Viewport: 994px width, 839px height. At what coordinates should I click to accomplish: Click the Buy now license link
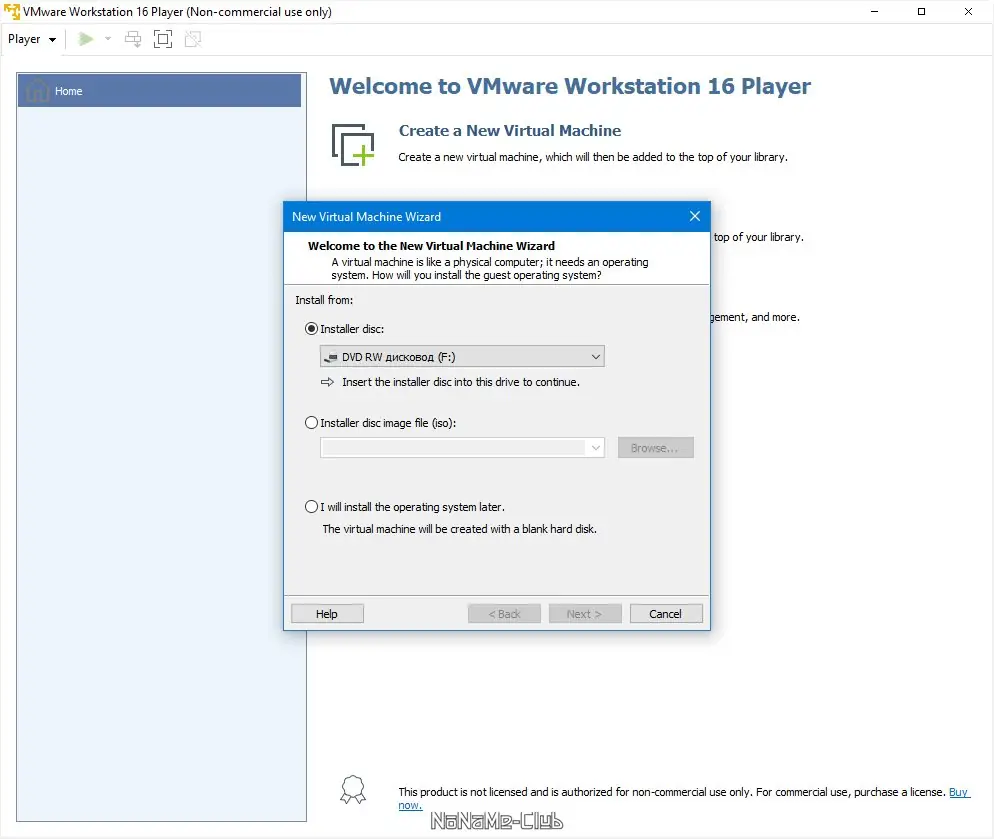958,792
